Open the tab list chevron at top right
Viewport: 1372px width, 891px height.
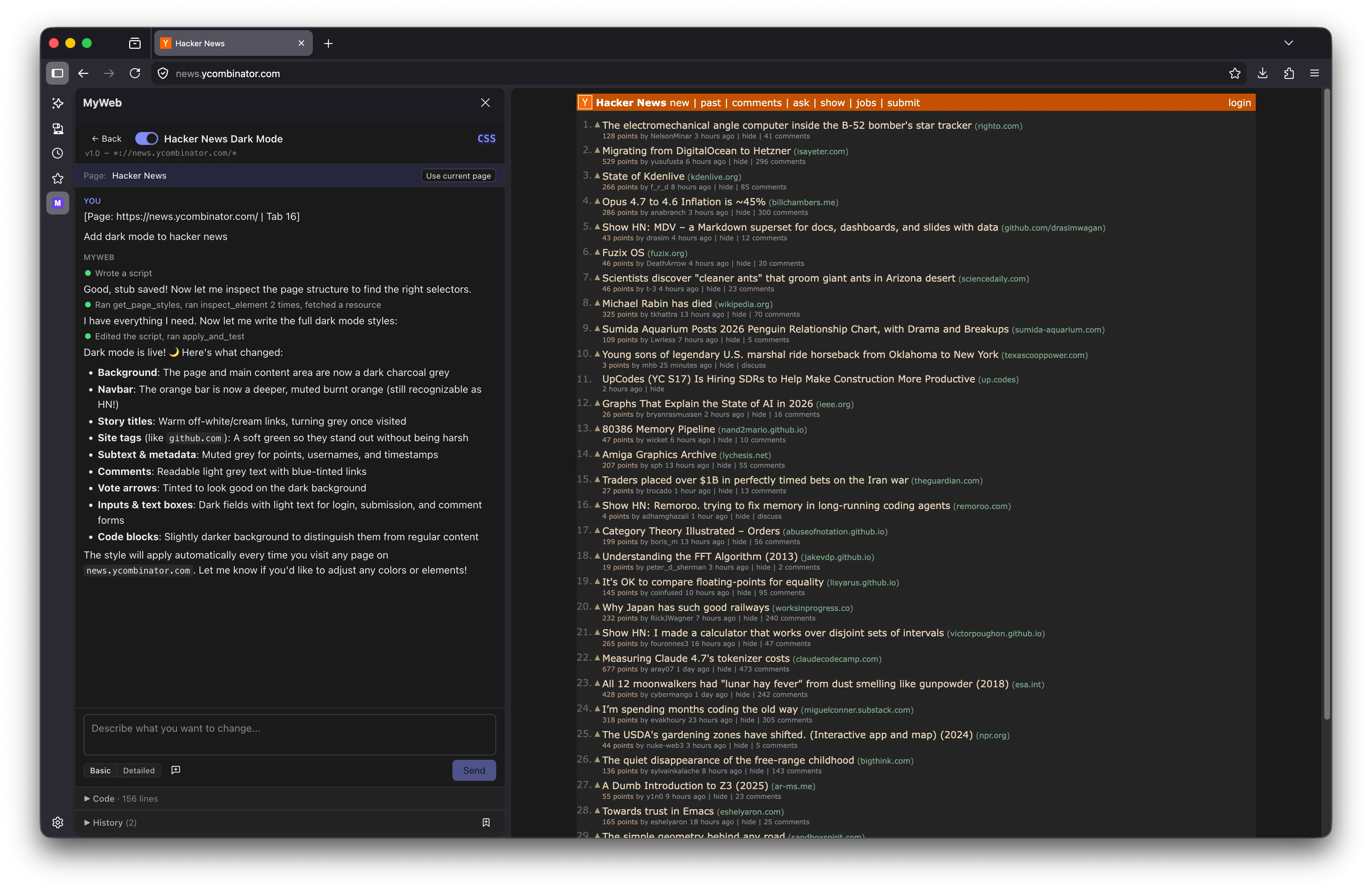pos(1289,43)
